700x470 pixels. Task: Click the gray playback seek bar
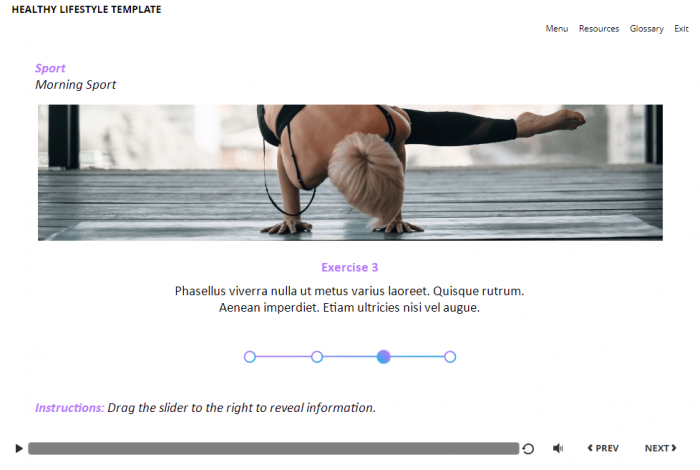[273, 449]
